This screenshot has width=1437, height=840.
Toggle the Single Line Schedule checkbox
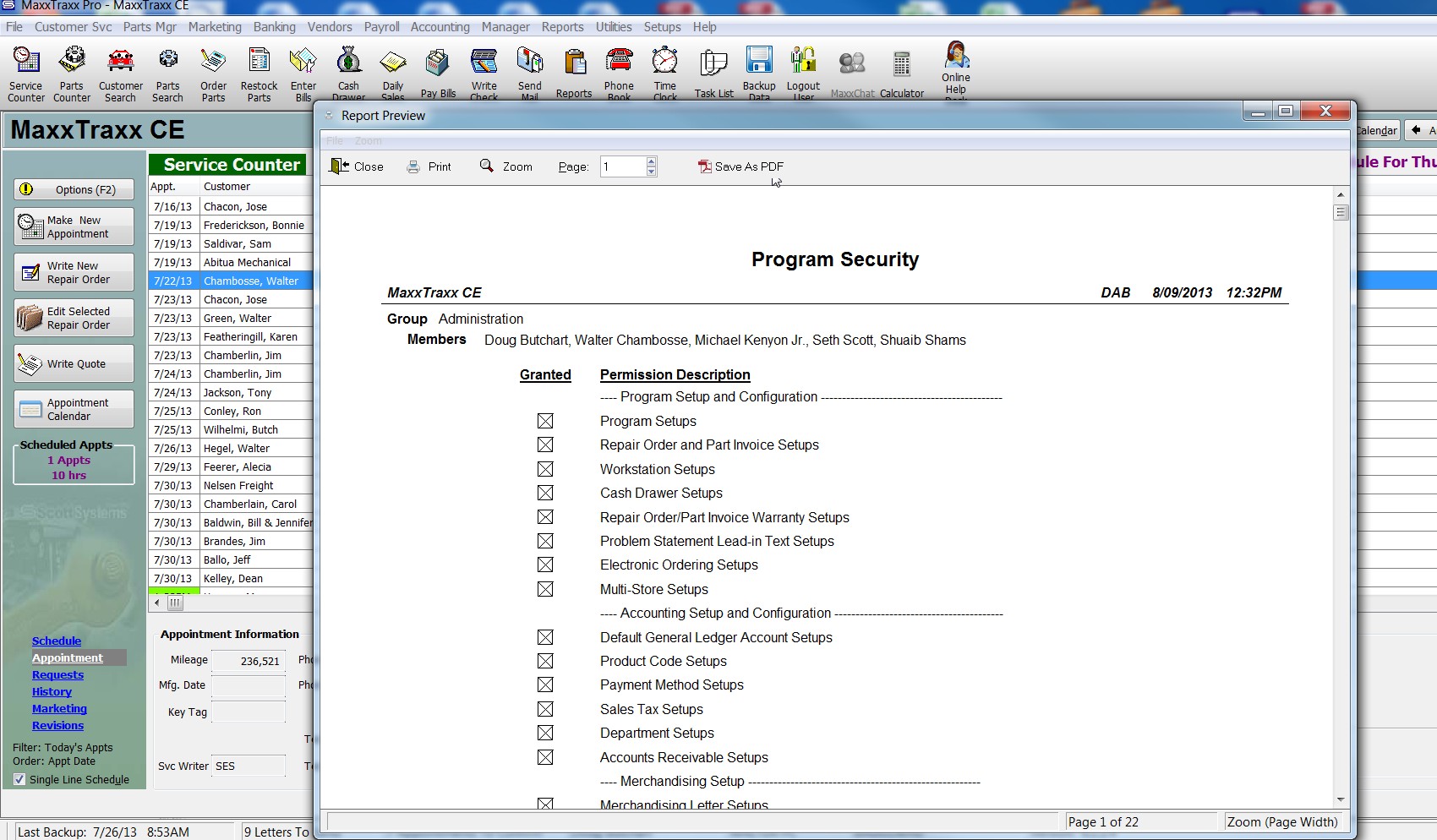[19, 779]
